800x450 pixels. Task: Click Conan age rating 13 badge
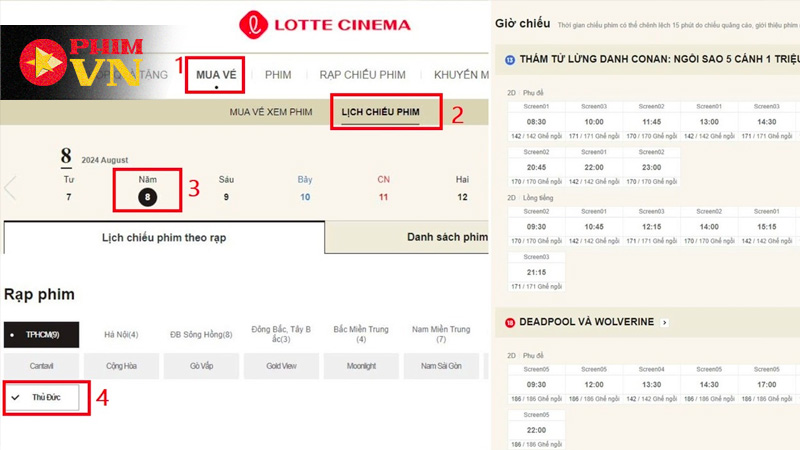pyautogui.click(x=510, y=60)
